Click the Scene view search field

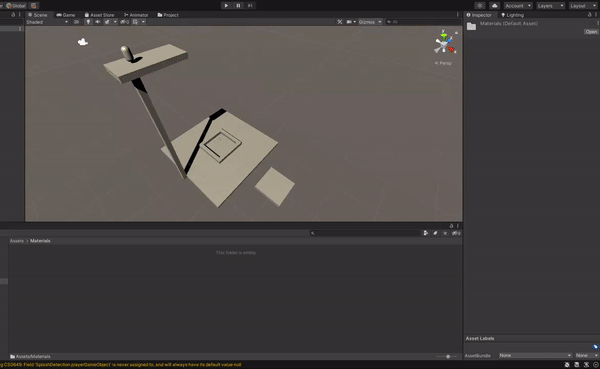(x=423, y=22)
